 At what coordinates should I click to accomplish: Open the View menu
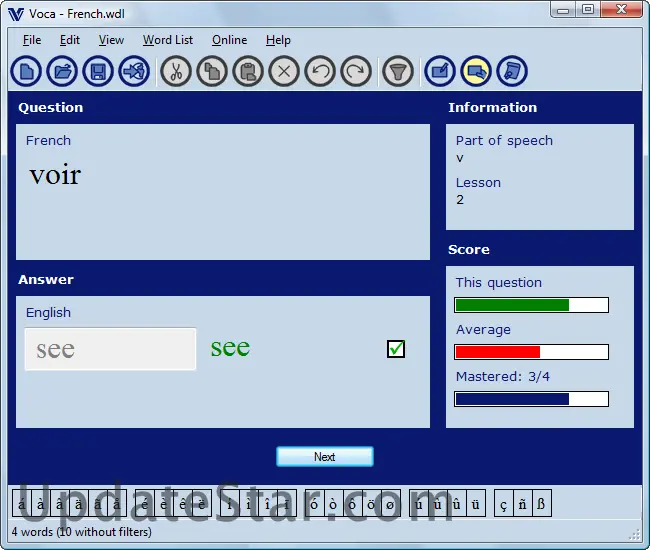tap(111, 40)
